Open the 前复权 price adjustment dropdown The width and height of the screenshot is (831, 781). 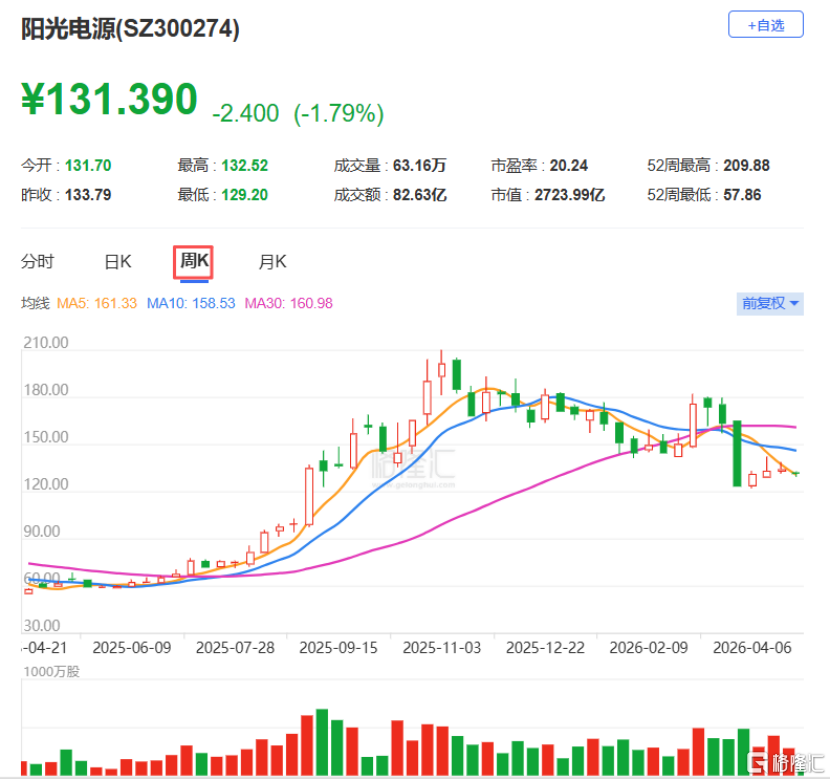point(770,303)
